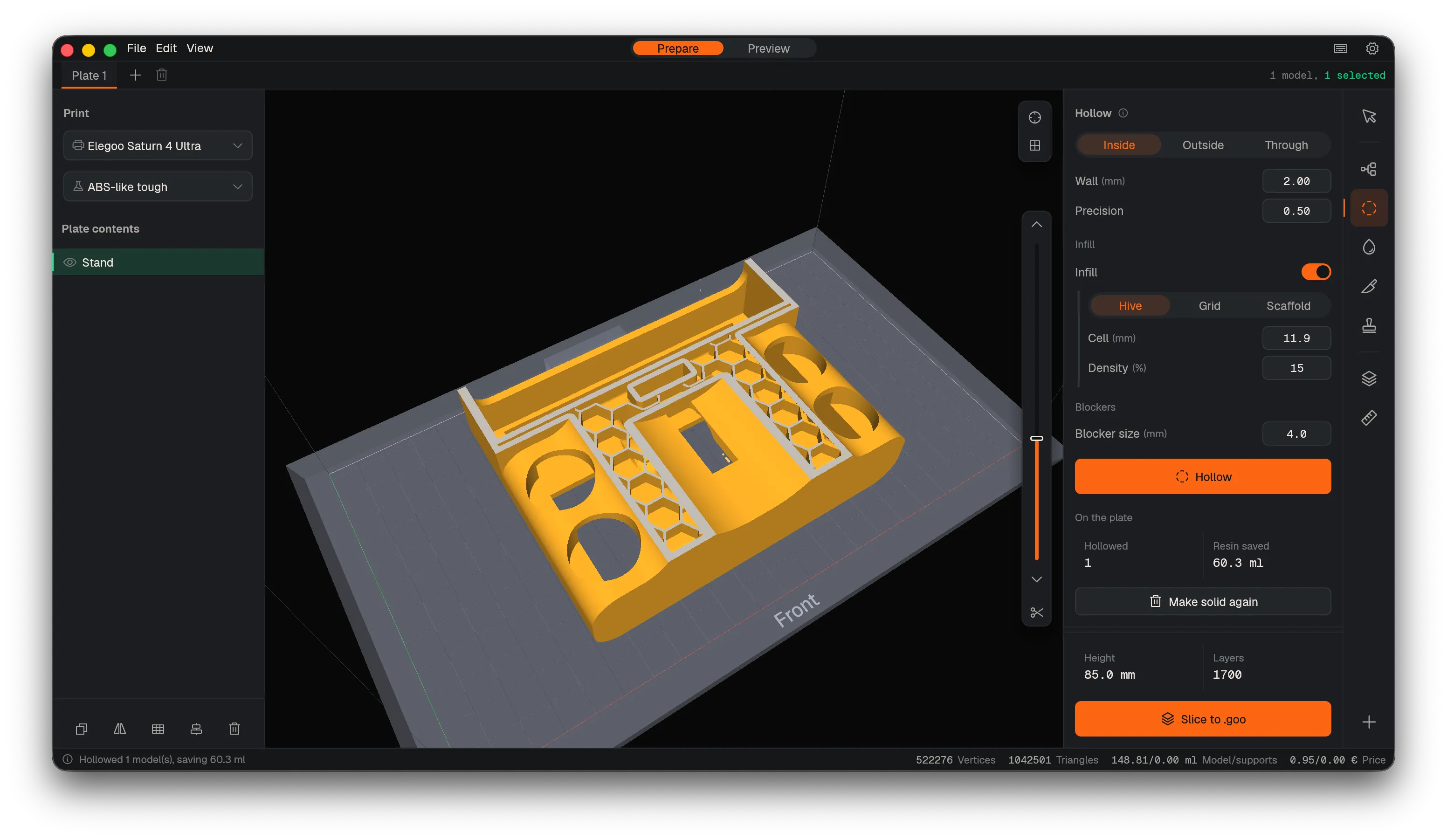Click the scissors cut icon
The height and width of the screenshot is (840, 1447).
pyautogui.click(x=1036, y=613)
